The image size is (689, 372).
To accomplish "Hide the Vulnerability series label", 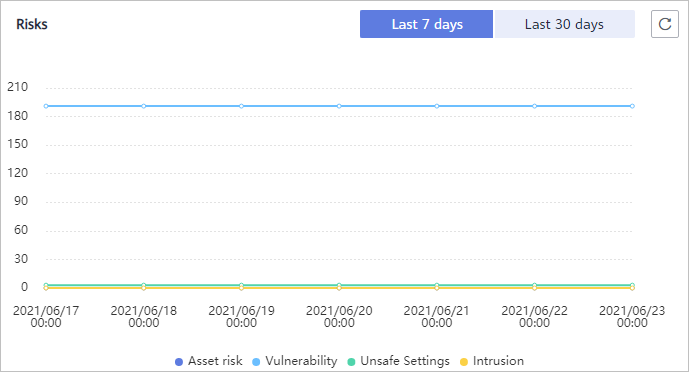I will click(301, 361).
